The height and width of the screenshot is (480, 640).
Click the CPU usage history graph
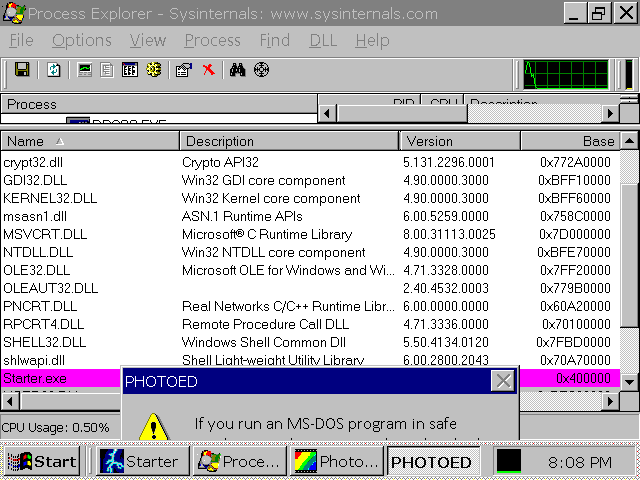tap(566, 74)
